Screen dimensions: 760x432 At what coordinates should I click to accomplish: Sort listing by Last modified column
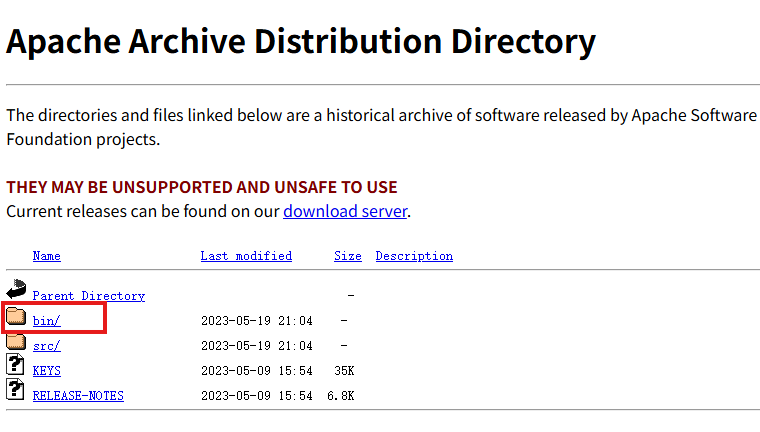click(x=246, y=256)
